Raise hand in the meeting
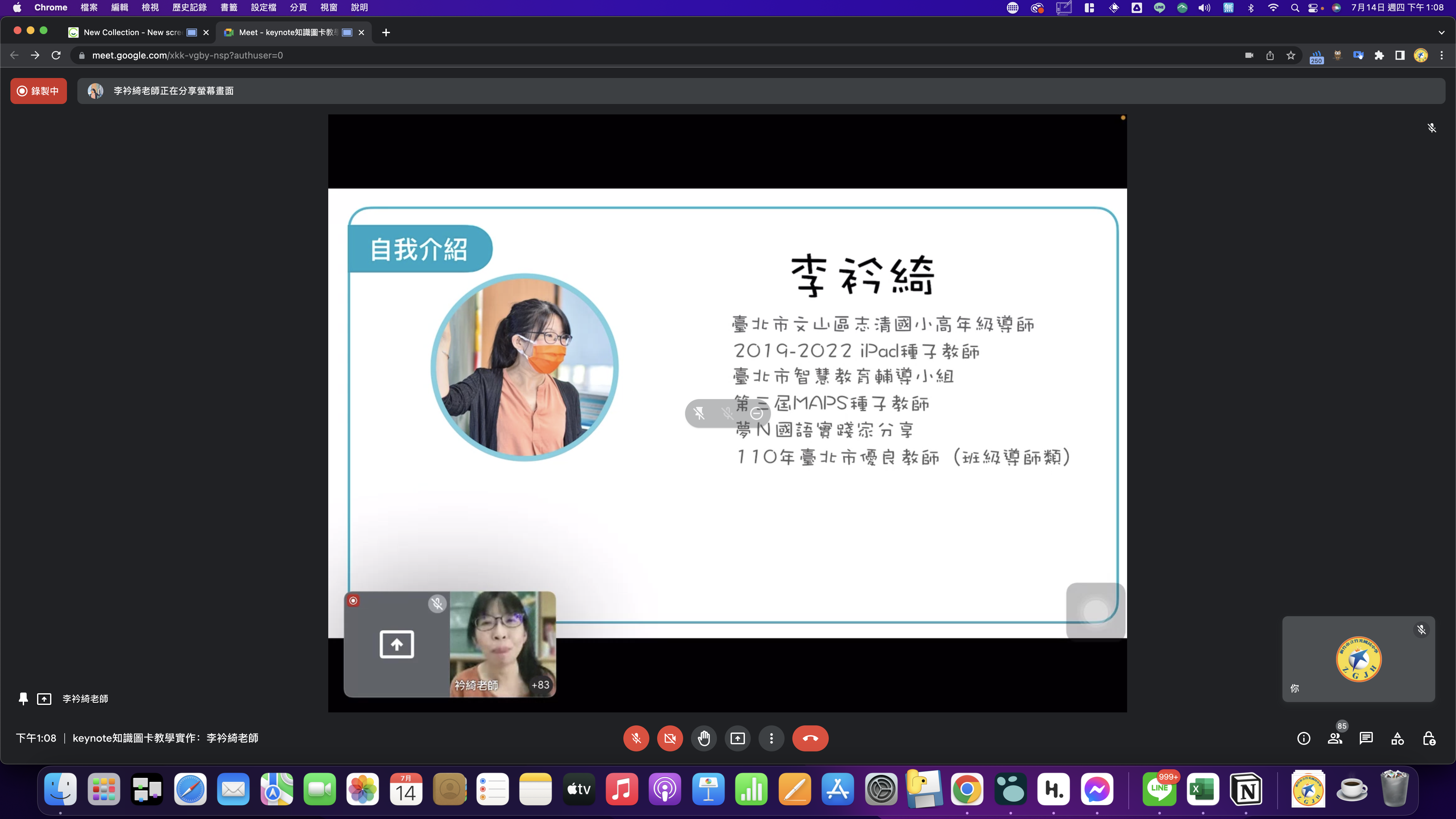This screenshot has width=1456, height=819. (704, 738)
